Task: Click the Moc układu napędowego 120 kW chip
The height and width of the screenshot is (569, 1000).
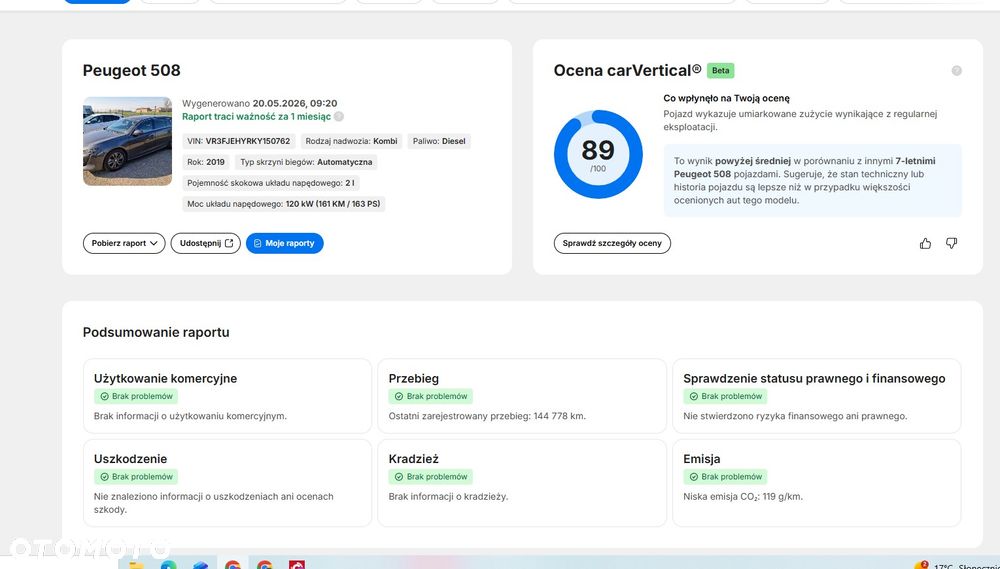Action: click(x=283, y=204)
